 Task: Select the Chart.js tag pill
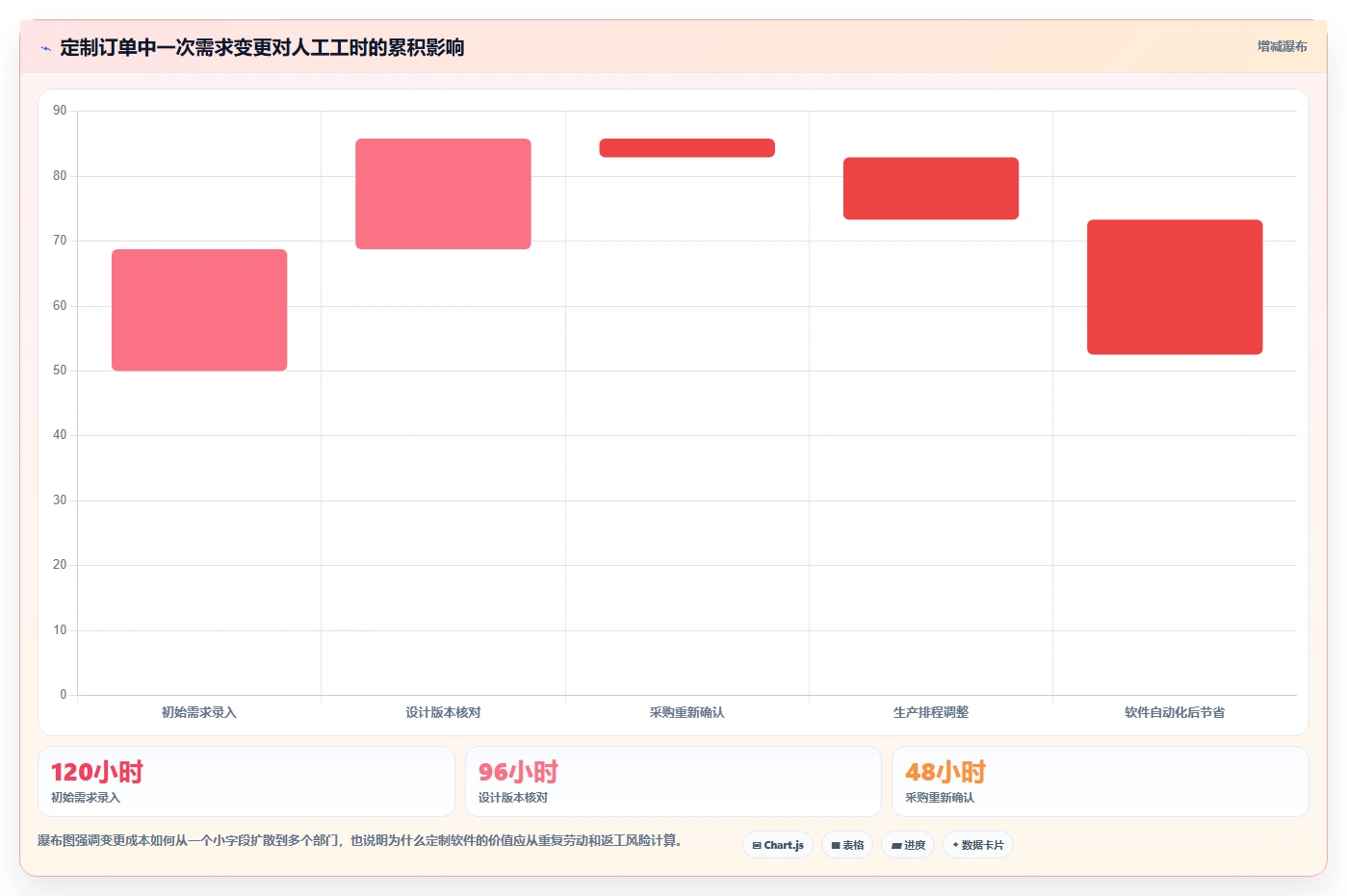[x=778, y=845]
